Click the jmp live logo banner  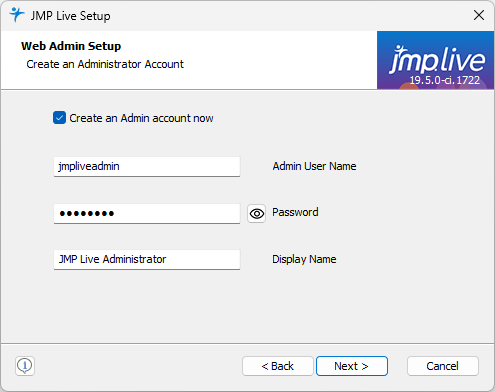[x=435, y=60]
